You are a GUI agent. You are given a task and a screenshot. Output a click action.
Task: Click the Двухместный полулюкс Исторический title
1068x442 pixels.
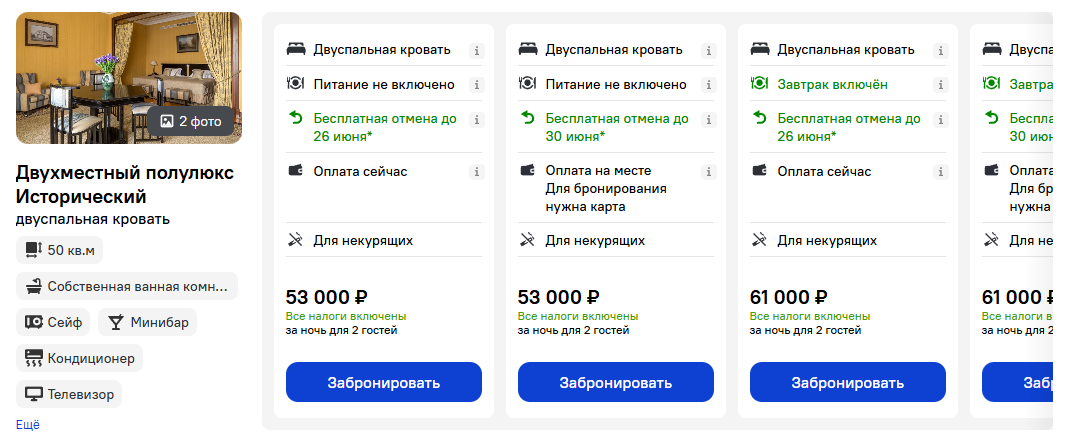point(125,185)
